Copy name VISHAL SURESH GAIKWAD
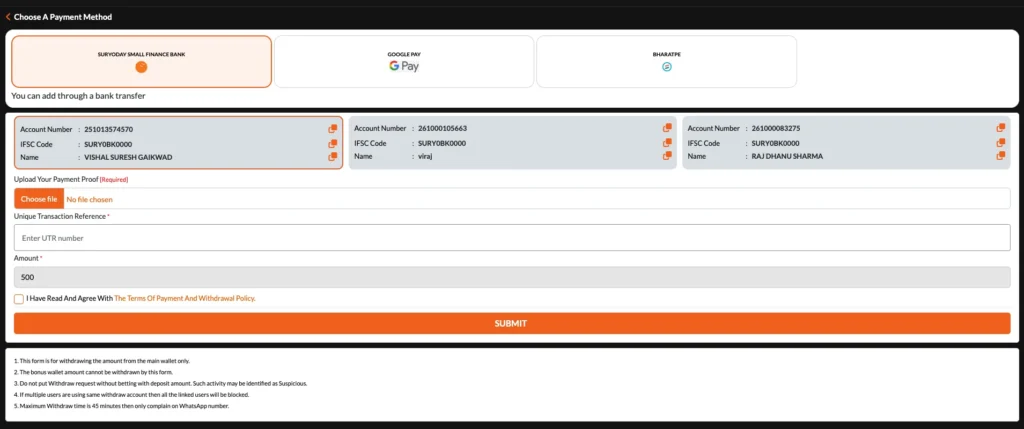 coord(333,156)
